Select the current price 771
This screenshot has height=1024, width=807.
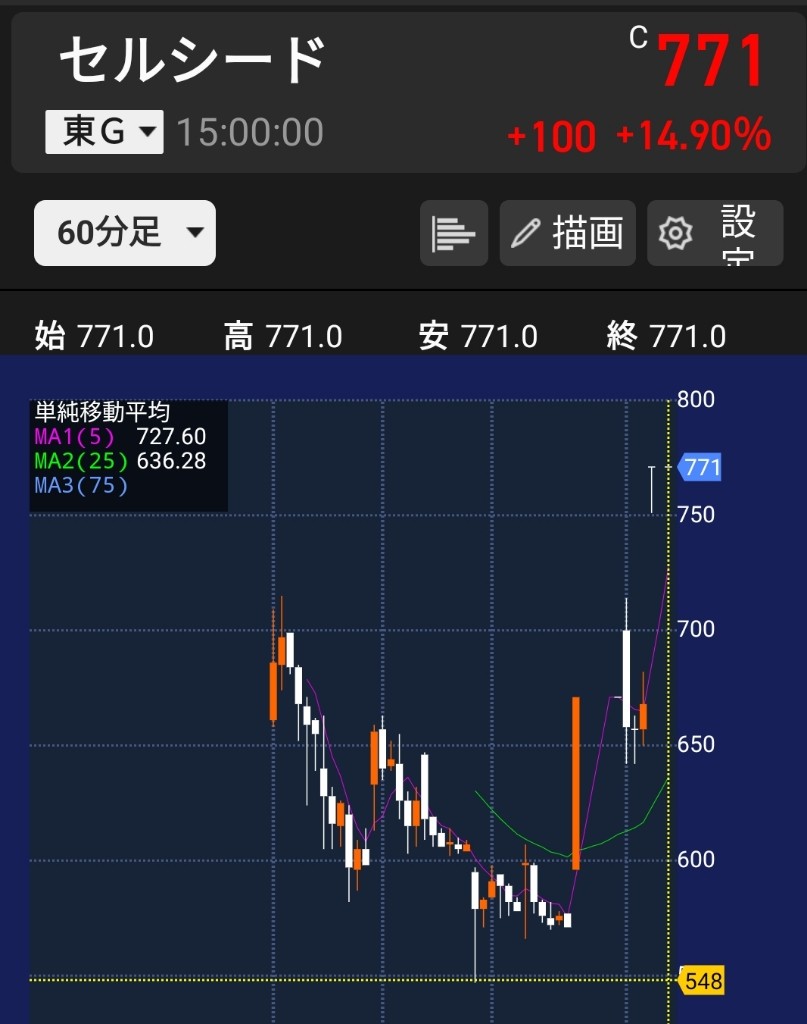click(711, 61)
